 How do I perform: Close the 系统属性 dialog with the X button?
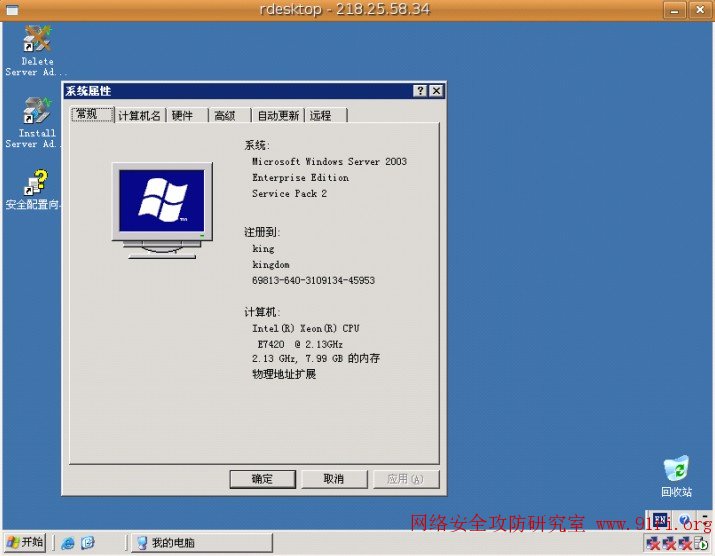[436, 91]
